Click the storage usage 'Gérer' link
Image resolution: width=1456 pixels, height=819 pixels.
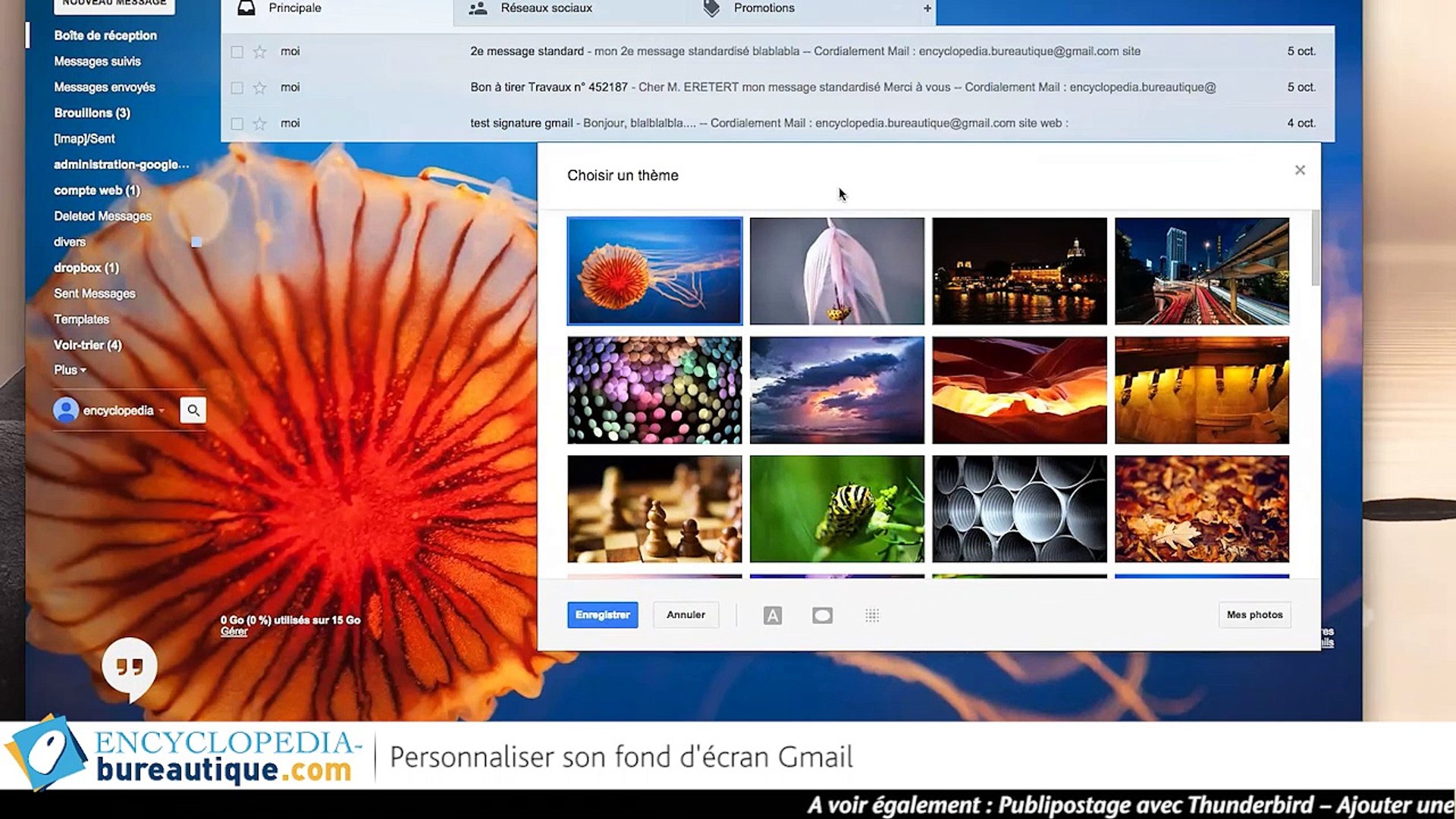[234, 630]
